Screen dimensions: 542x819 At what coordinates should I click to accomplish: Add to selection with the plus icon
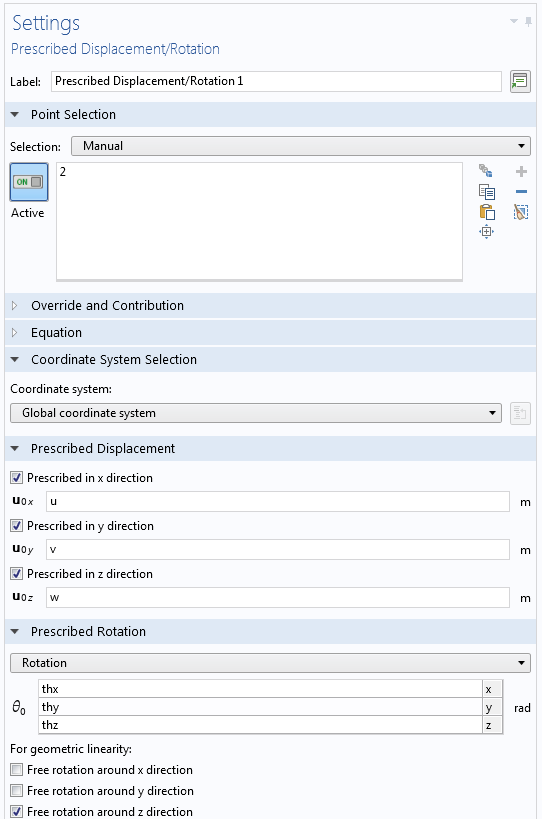click(521, 171)
